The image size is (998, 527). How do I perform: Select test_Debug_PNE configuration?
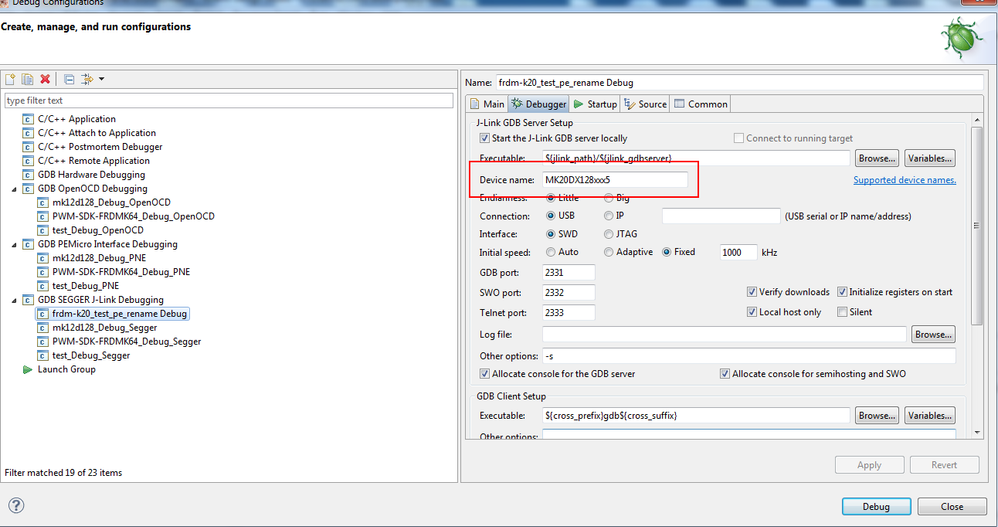pos(85,286)
